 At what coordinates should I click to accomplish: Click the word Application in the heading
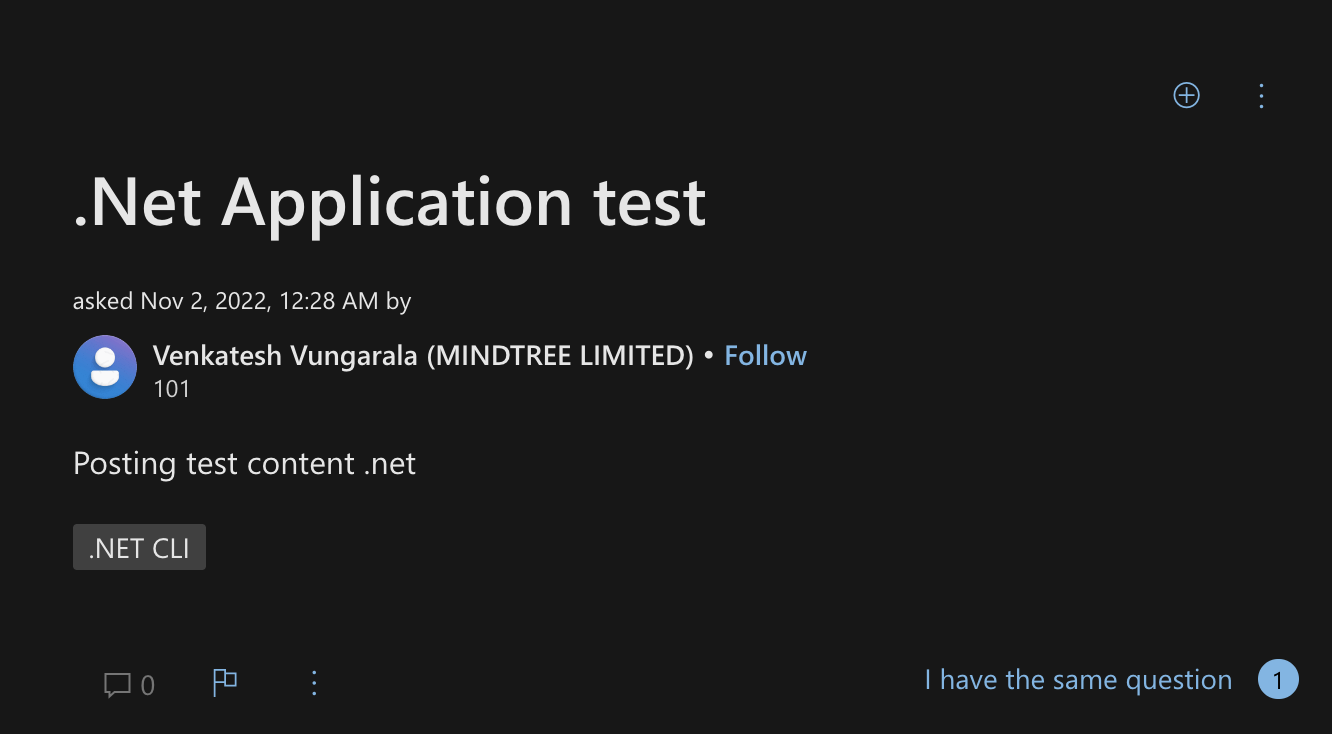tap(397, 205)
